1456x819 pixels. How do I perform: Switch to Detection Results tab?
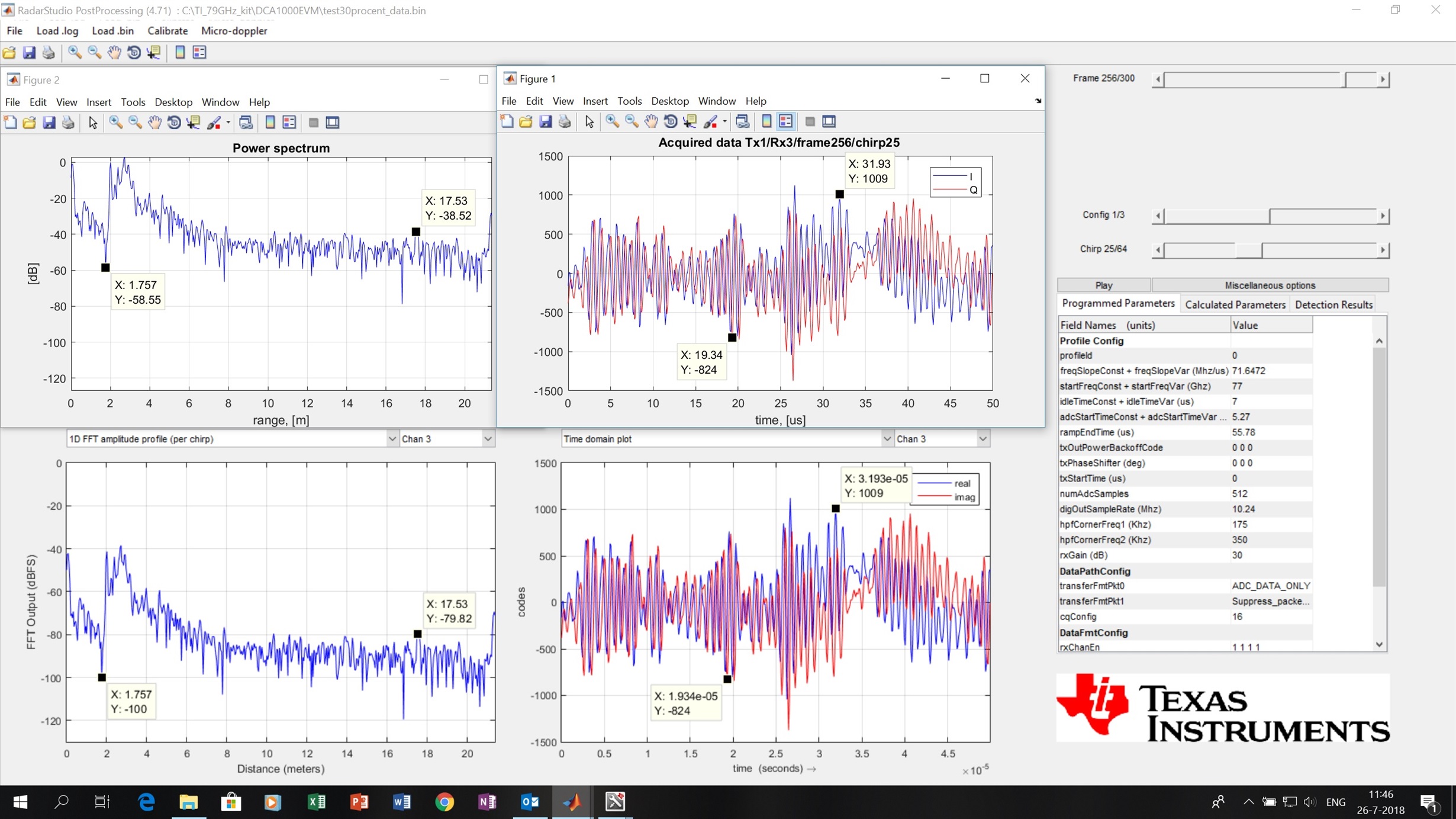click(1333, 304)
